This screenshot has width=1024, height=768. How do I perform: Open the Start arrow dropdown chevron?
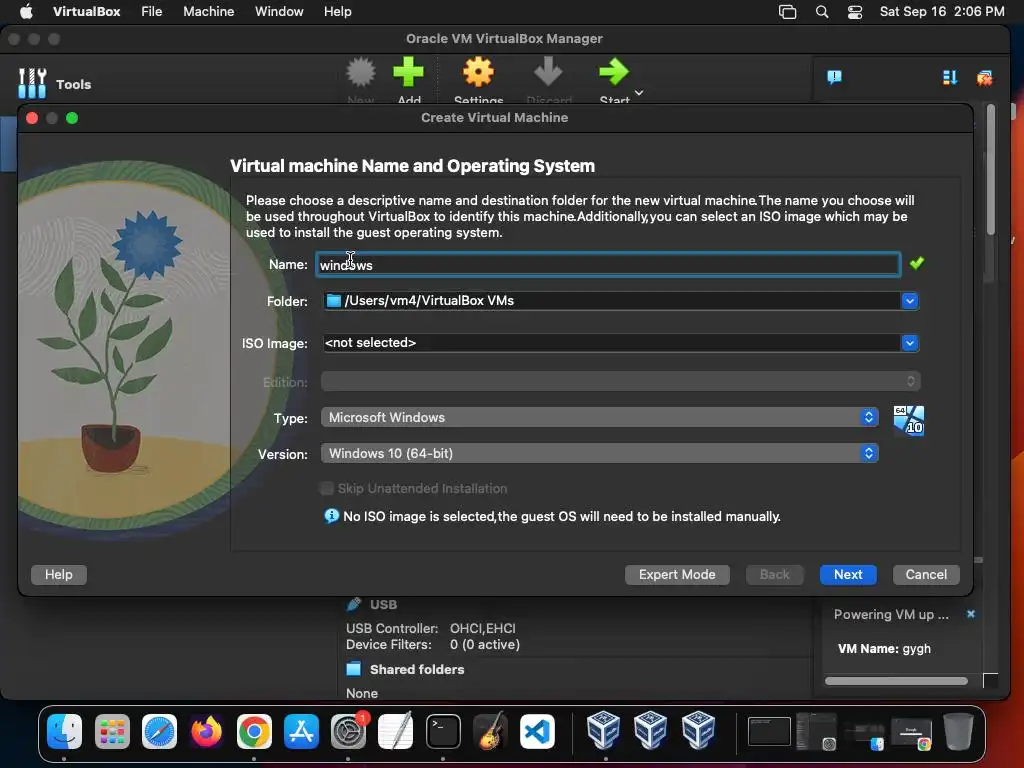639,93
